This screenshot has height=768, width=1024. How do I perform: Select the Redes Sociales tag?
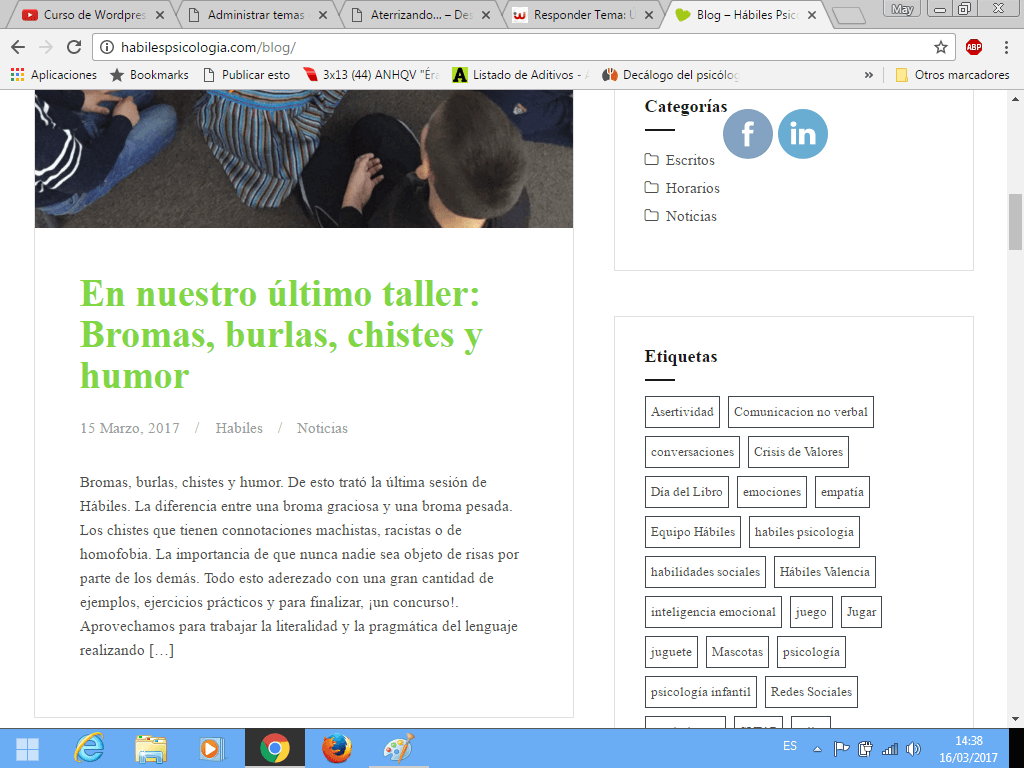[811, 692]
